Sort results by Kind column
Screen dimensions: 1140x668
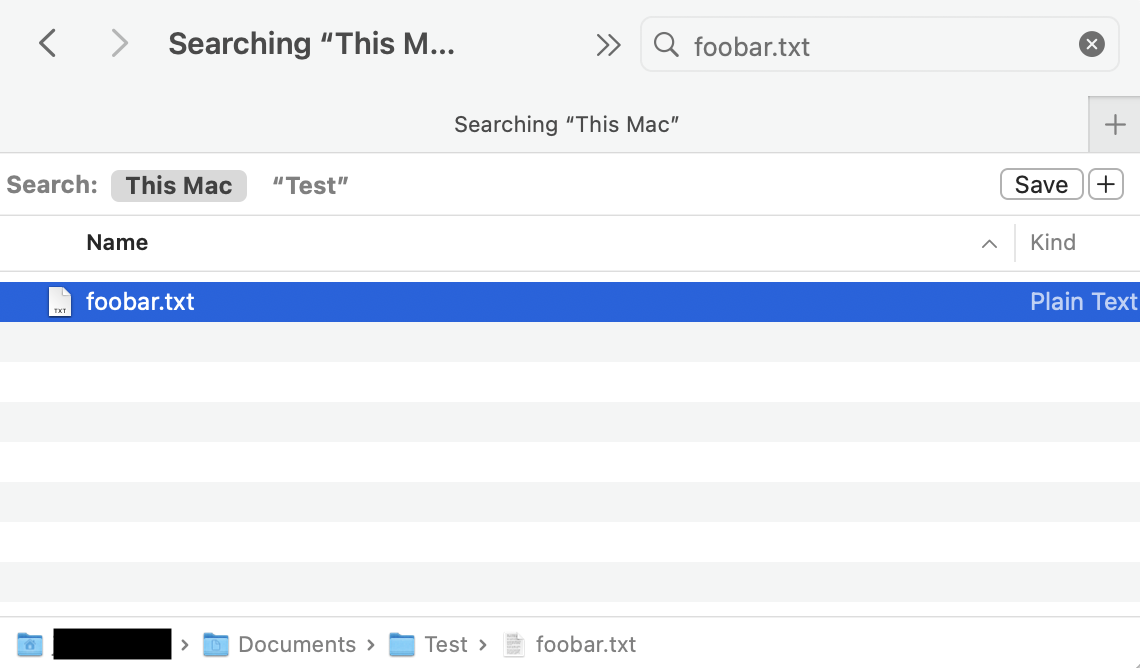click(x=1053, y=243)
